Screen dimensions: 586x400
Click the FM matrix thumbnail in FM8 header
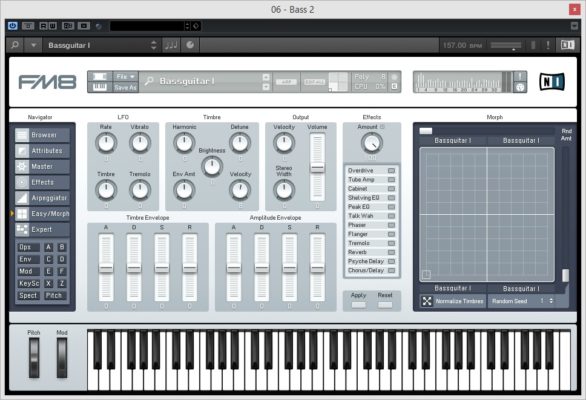339,81
